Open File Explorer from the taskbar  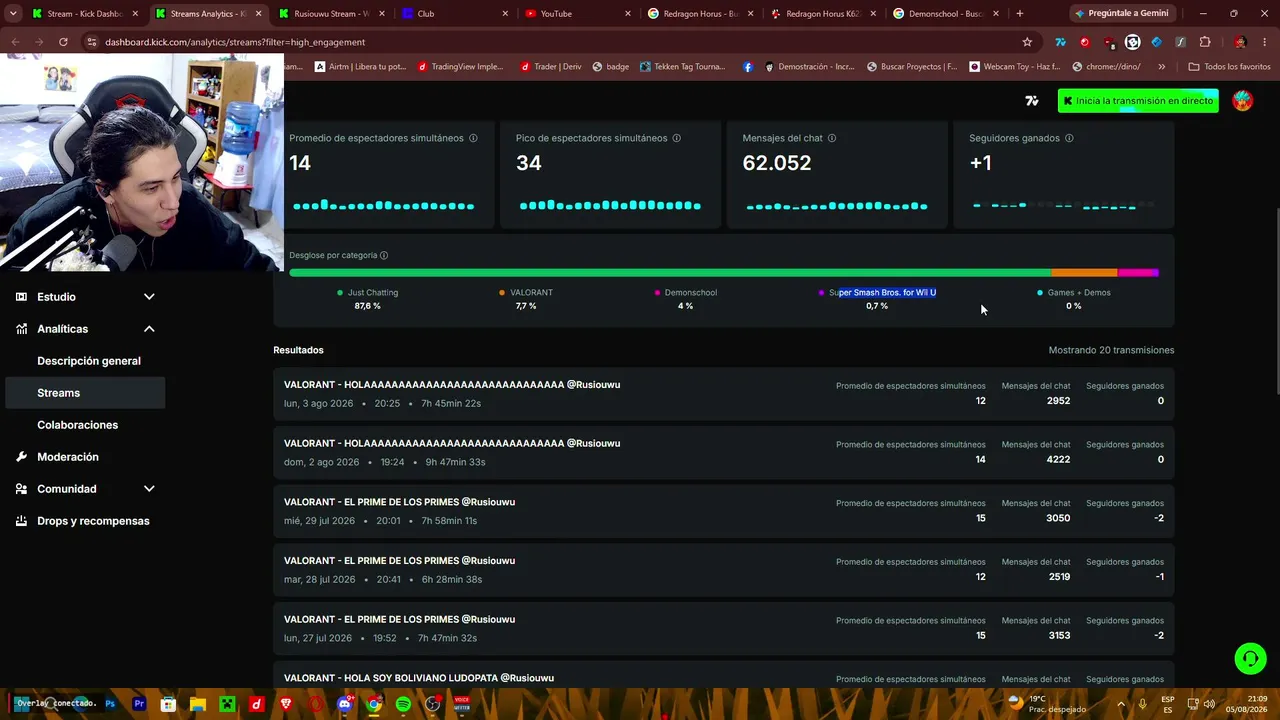[198, 704]
